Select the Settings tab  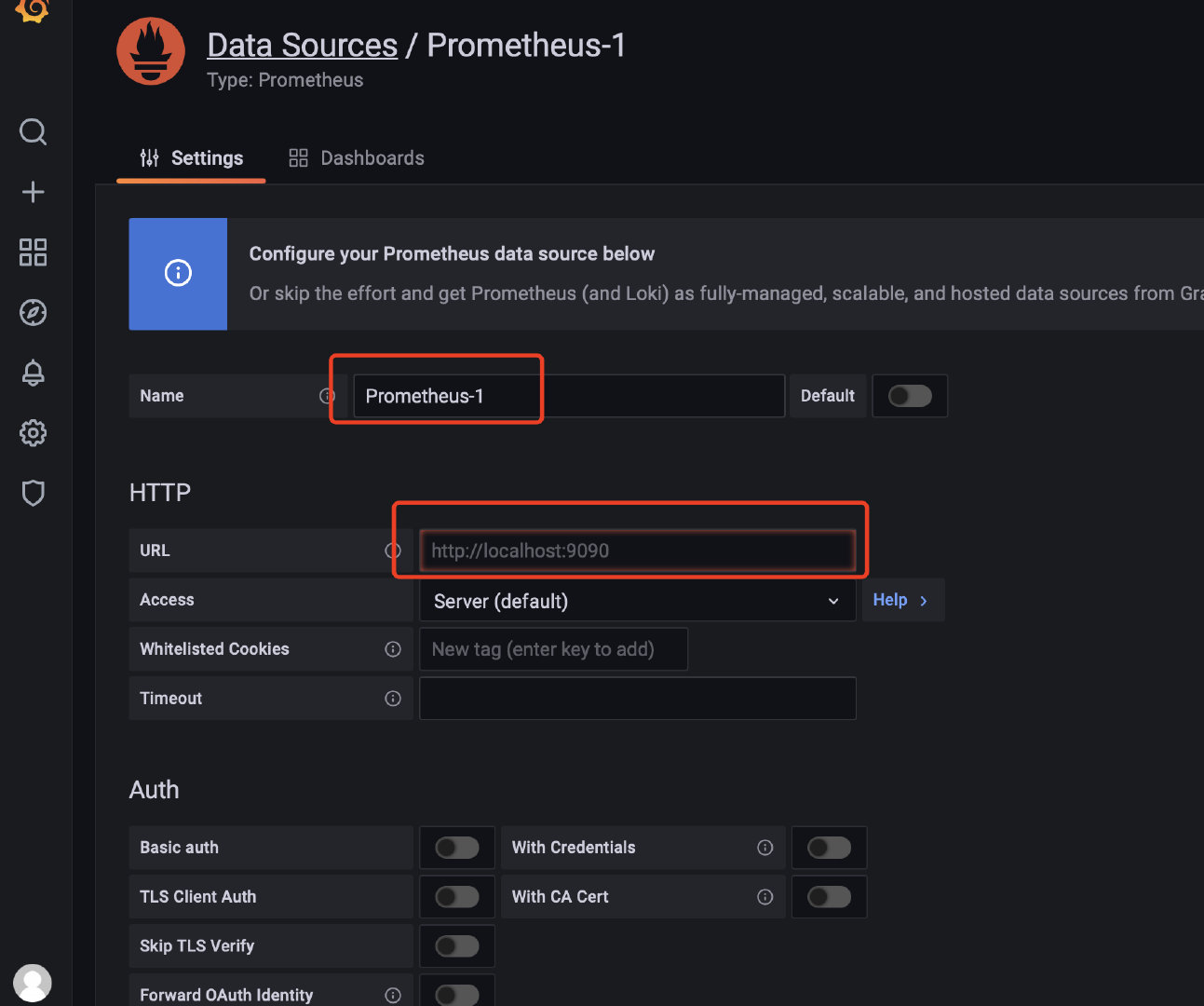(x=191, y=157)
